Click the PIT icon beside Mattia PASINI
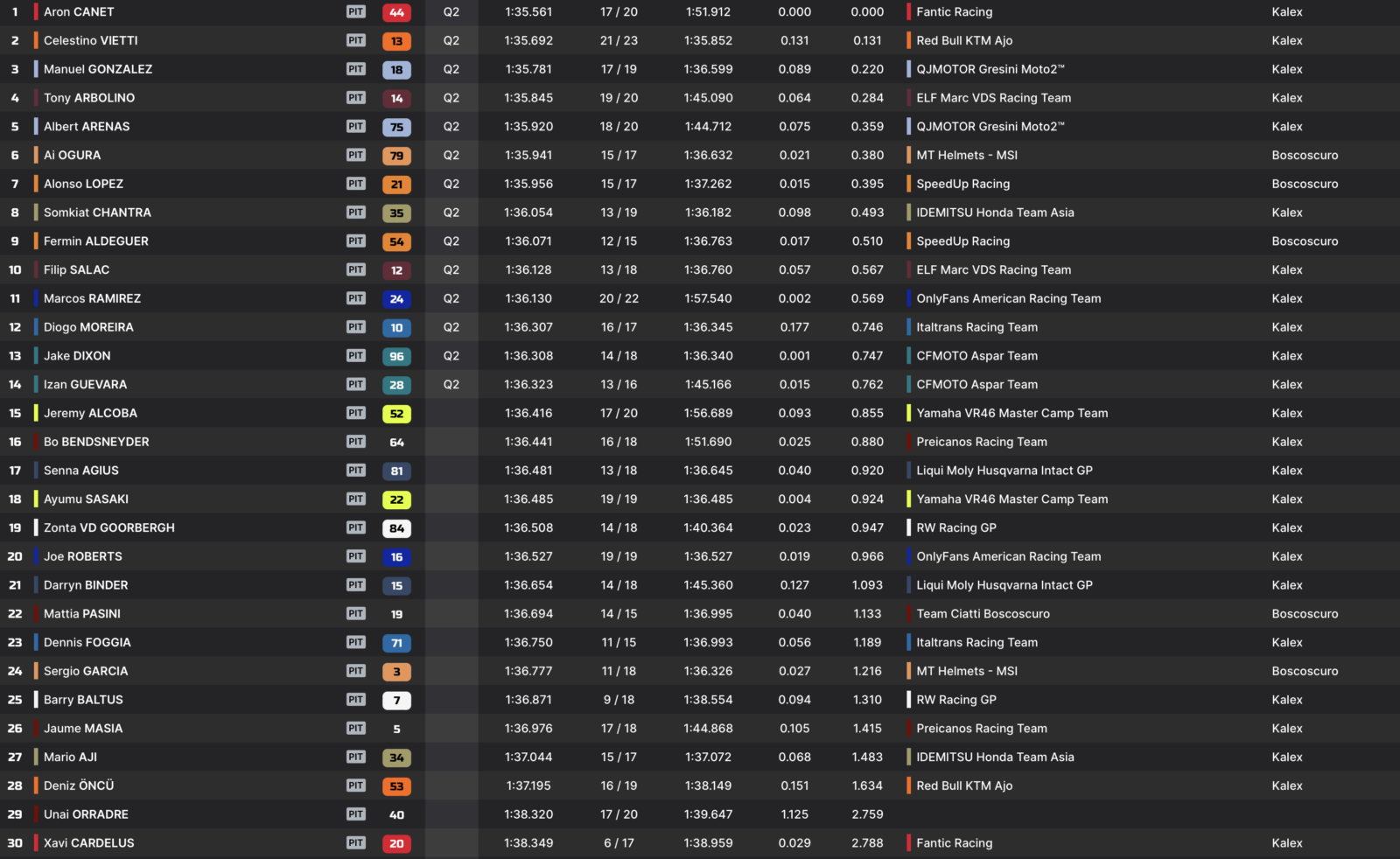 coord(355,613)
